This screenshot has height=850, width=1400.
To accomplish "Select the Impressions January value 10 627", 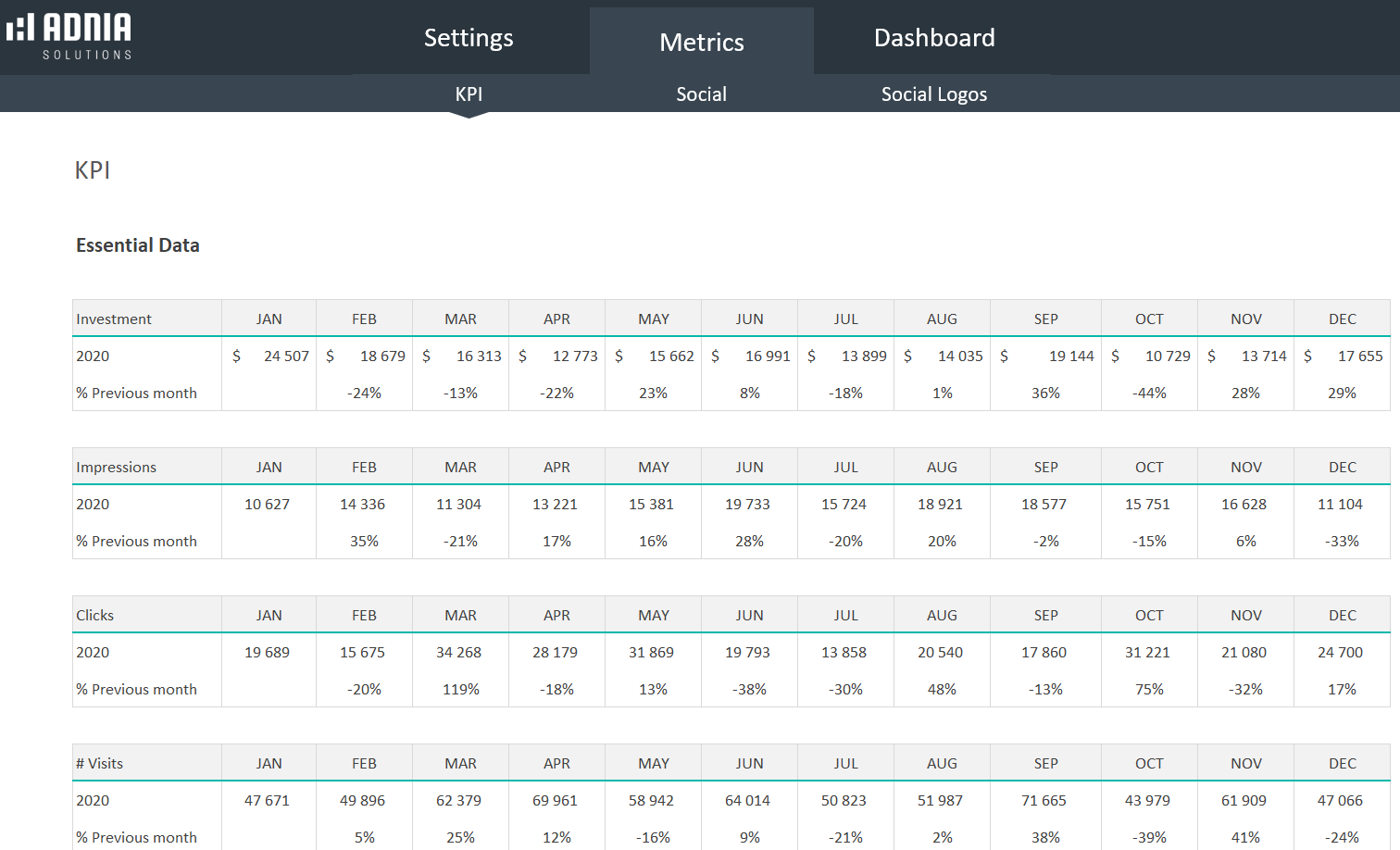I will click(x=267, y=505).
